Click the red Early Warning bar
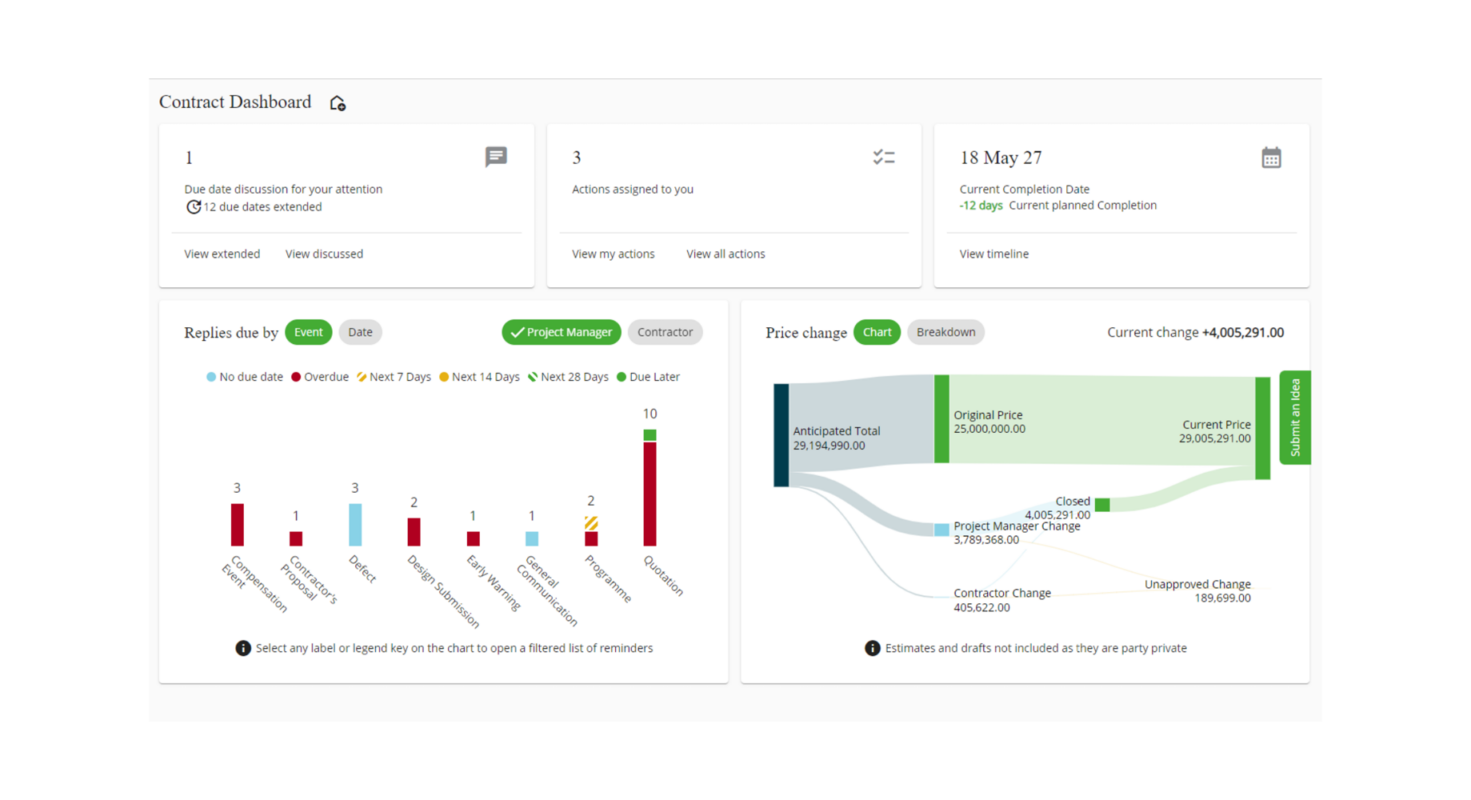Screen dimensions: 1471x800 click(473, 539)
